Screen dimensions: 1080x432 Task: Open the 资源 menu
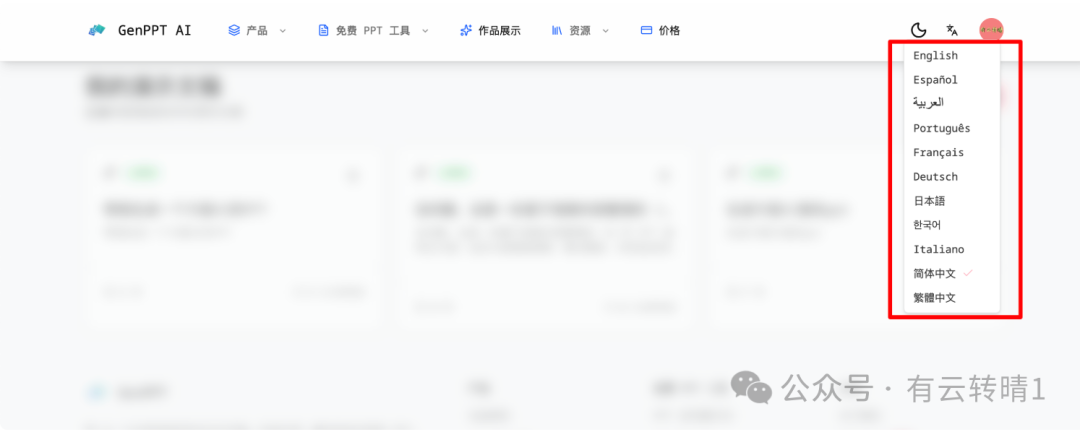click(580, 30)
